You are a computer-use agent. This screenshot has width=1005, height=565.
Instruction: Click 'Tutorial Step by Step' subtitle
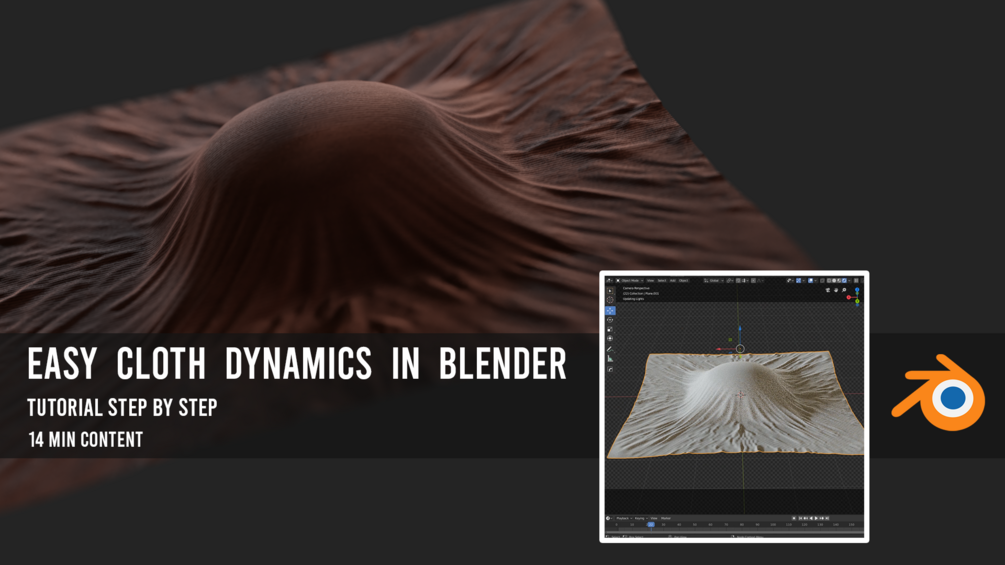click(122, 407)
